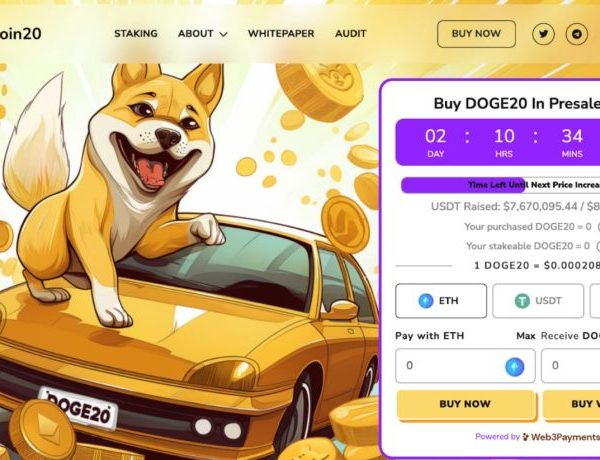
Task: Click the yellow BUY NOW presale button
Action: pyautogui.click(x=465, y=405)
